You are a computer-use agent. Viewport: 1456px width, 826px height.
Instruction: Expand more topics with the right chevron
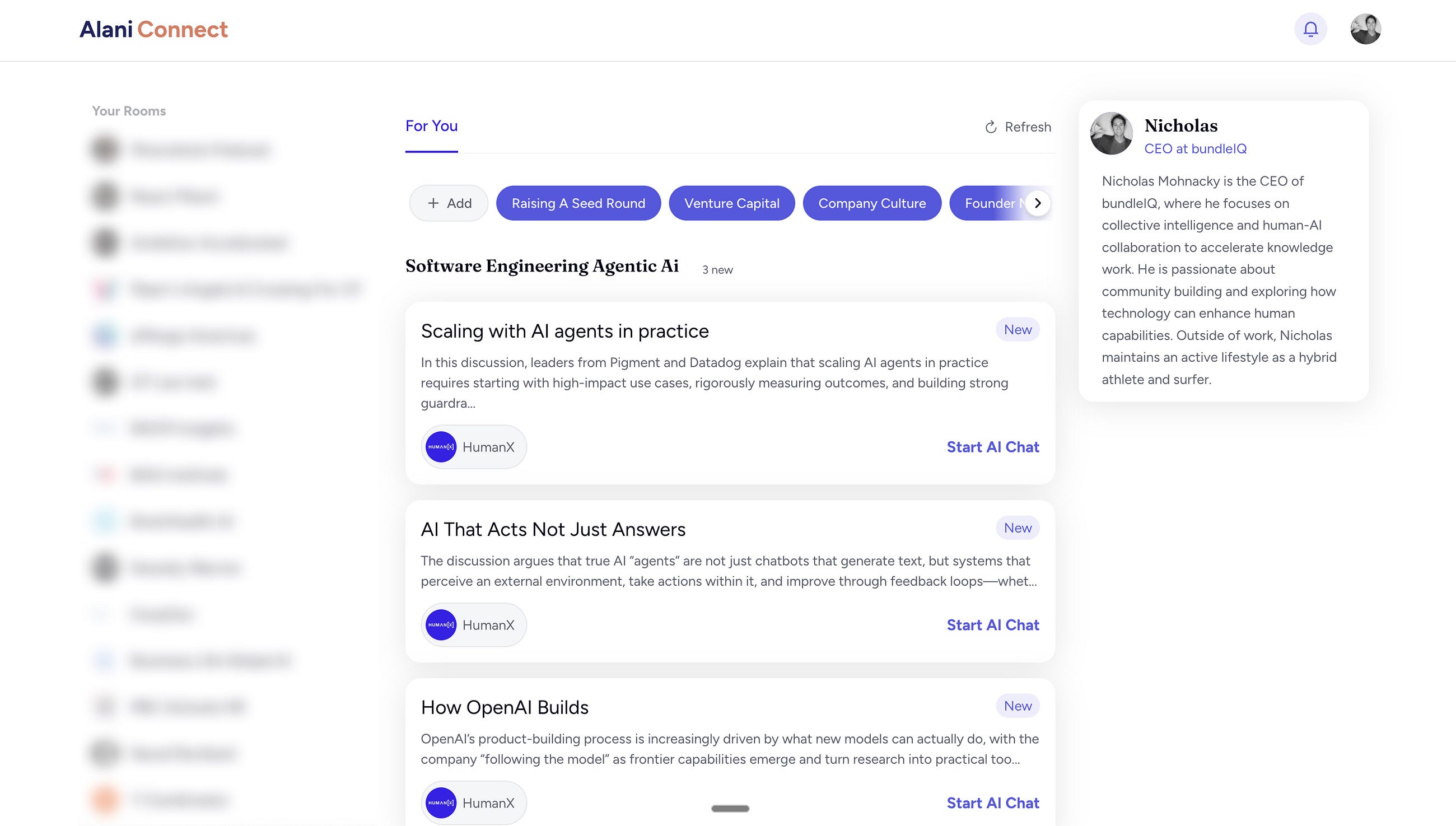(x=1038, y=203)
